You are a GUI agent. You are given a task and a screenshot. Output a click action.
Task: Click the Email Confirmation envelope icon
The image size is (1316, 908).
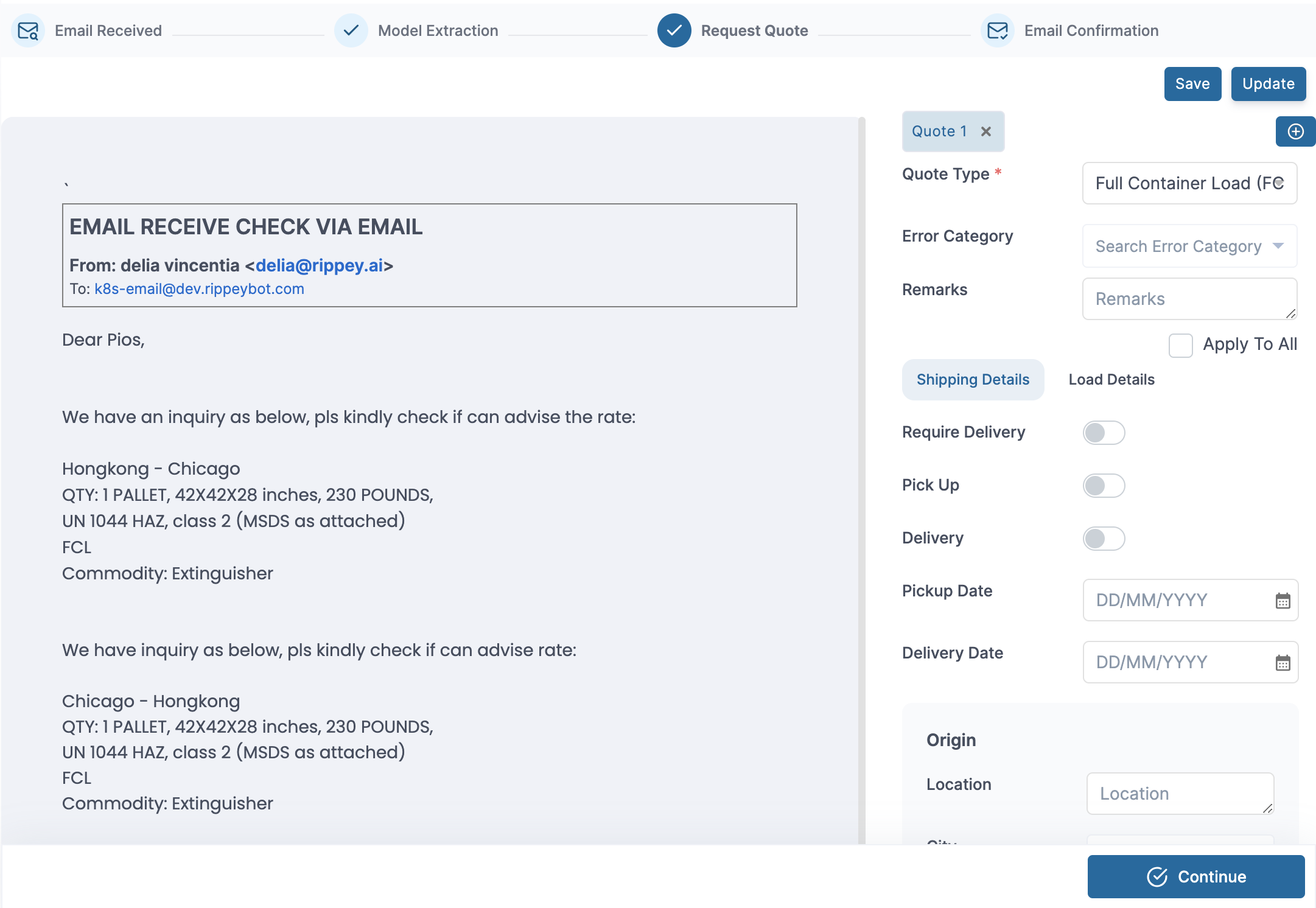click(x=997, y=31)
